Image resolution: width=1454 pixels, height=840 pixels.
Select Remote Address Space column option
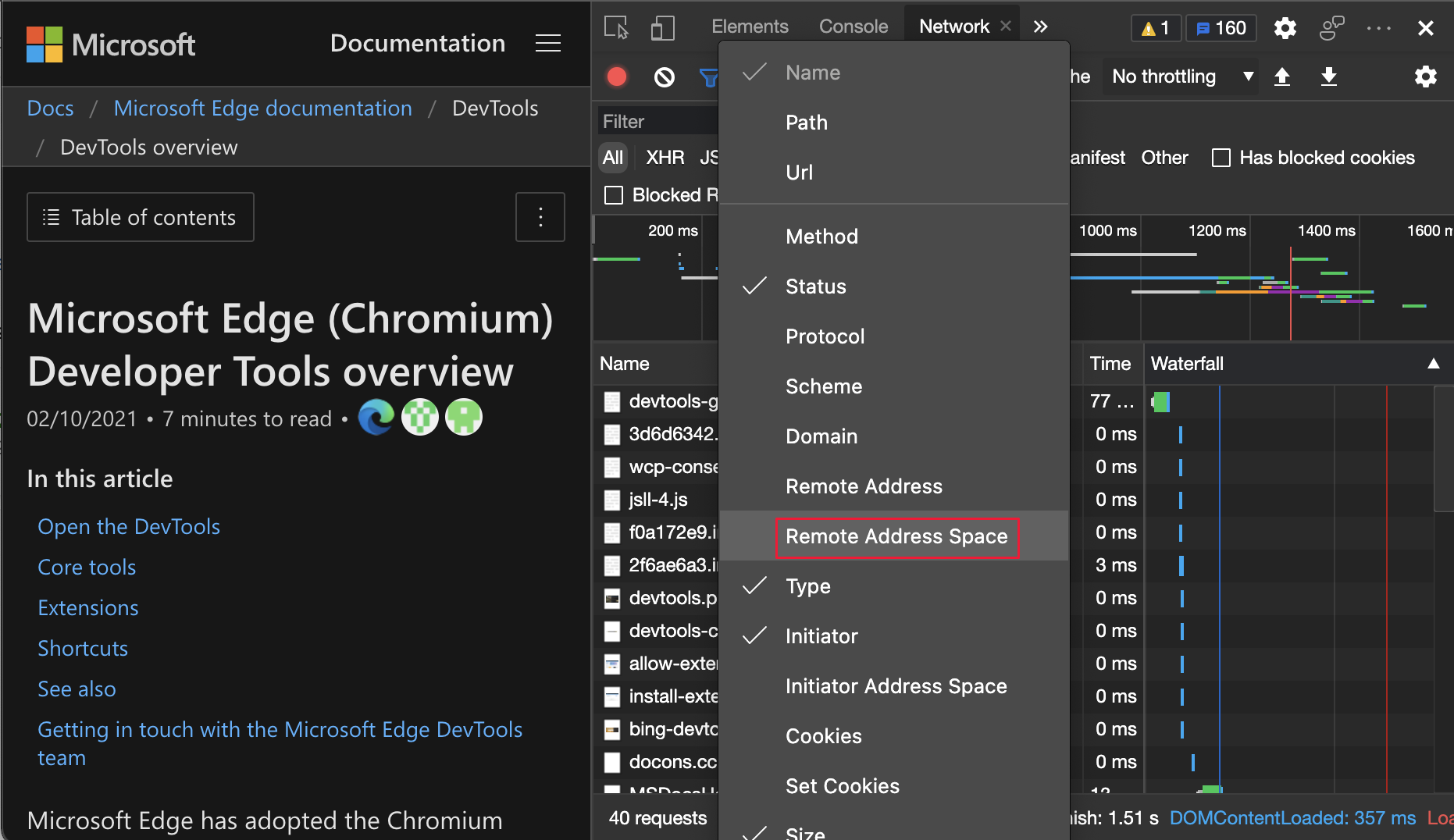(x=896, y=536)
